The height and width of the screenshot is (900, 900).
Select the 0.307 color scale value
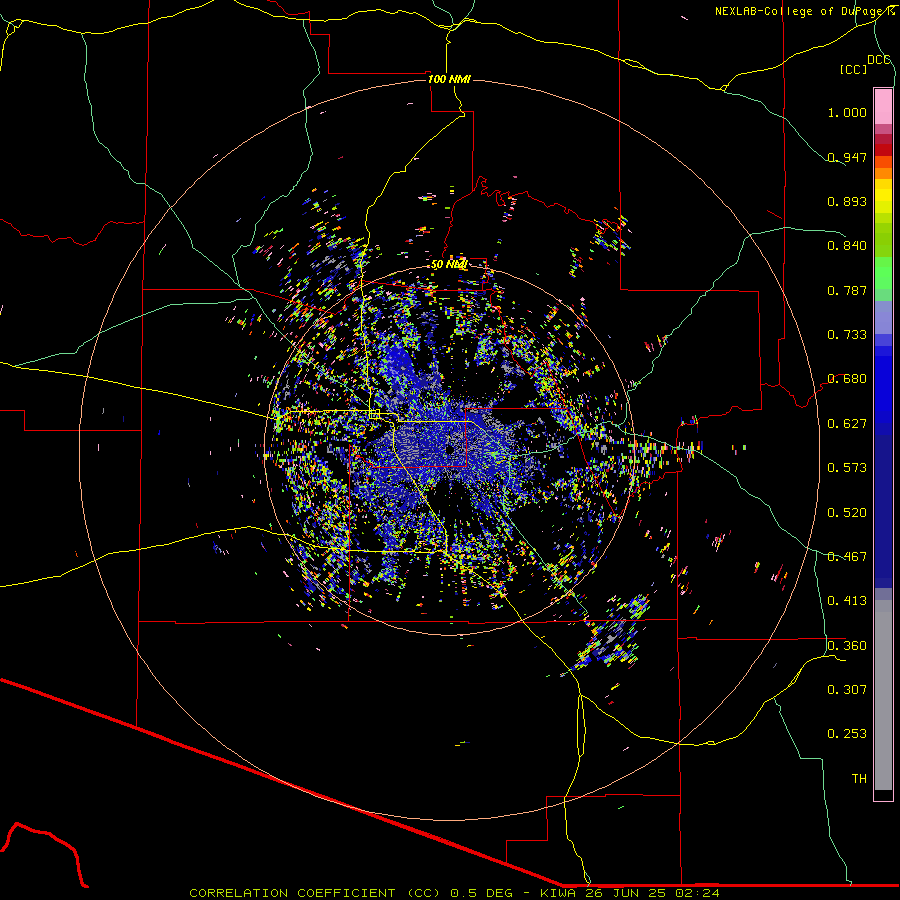coord(847,690)
